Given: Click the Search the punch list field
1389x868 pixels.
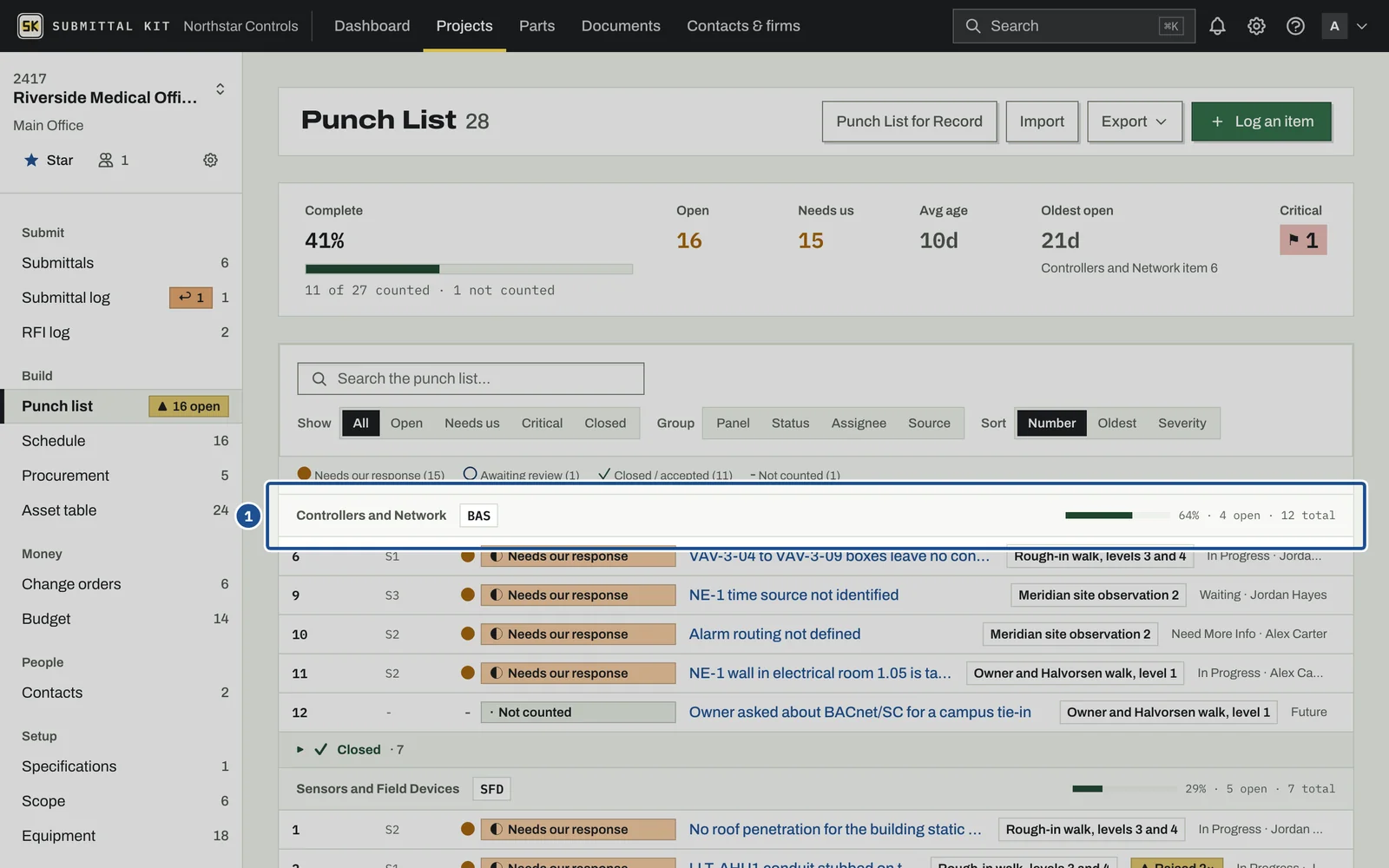Looking at the screenshot, I should coord(471,378).
